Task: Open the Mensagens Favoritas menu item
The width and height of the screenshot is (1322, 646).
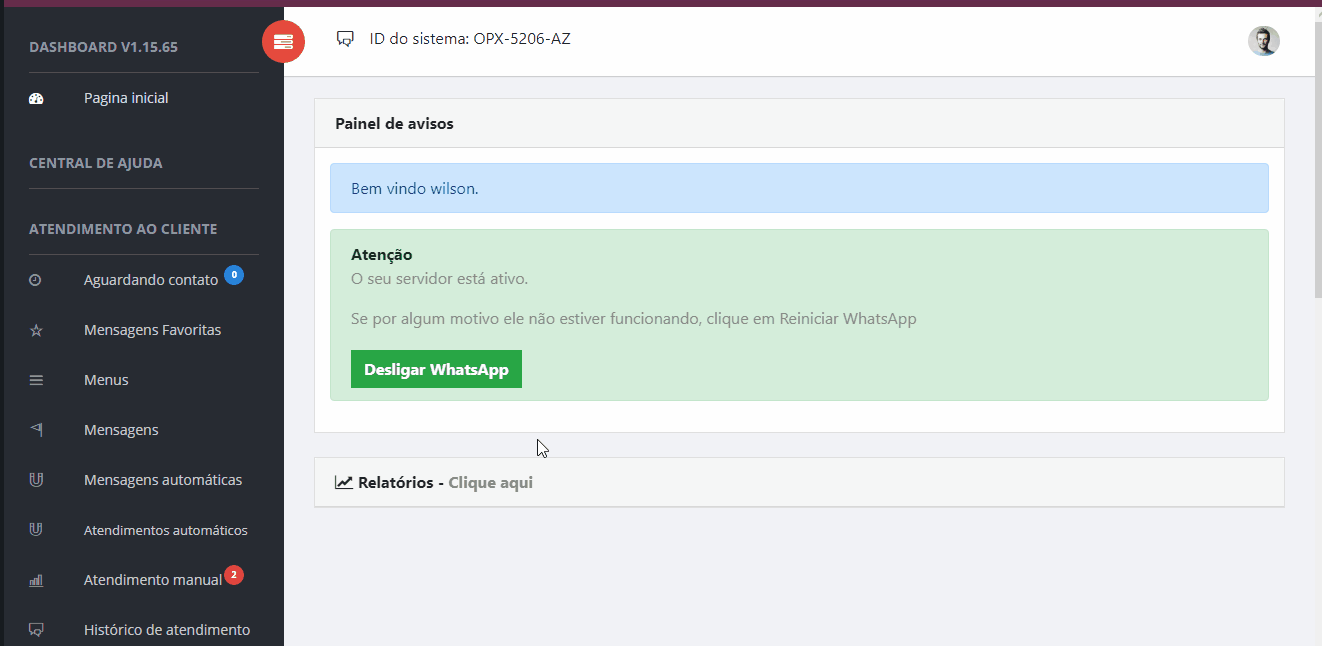Action: point(152,330)
